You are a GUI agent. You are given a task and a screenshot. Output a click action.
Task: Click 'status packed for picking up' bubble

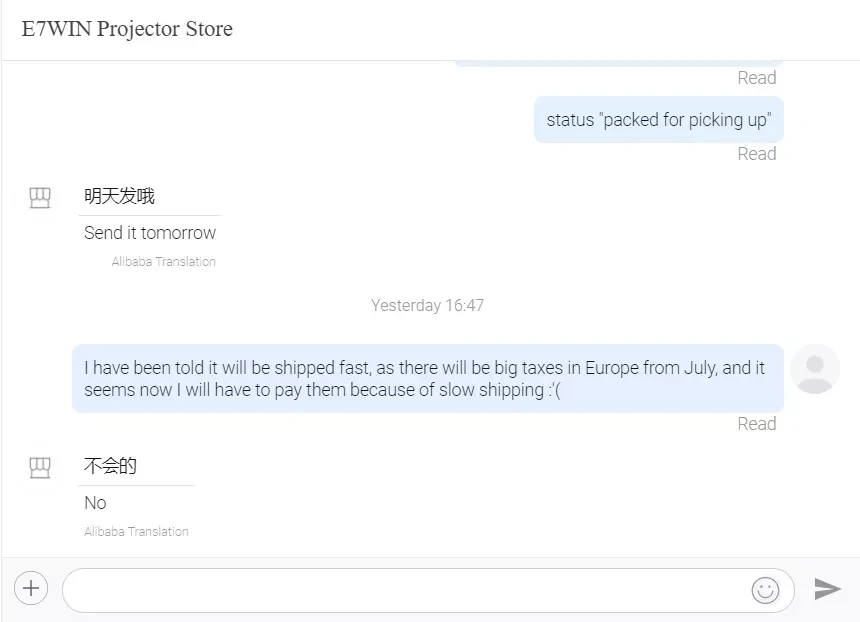click(658, 120)
